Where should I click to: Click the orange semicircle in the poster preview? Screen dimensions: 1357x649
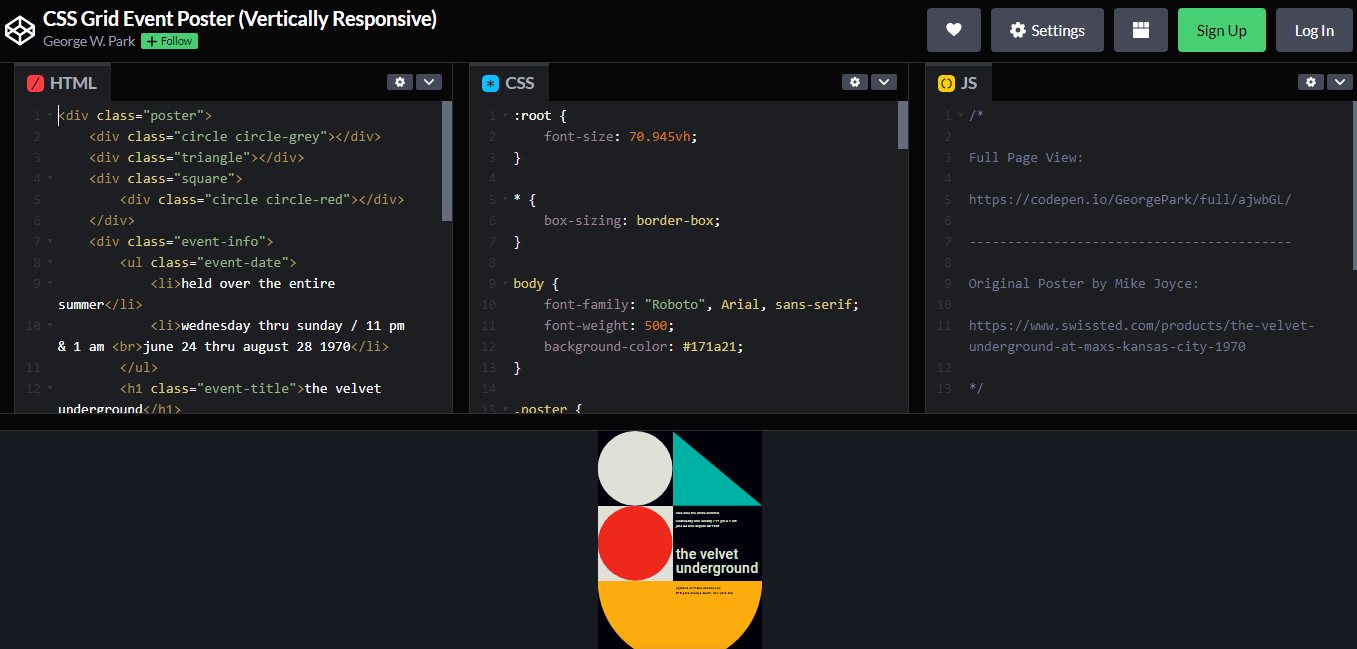(x=680, y=615)
